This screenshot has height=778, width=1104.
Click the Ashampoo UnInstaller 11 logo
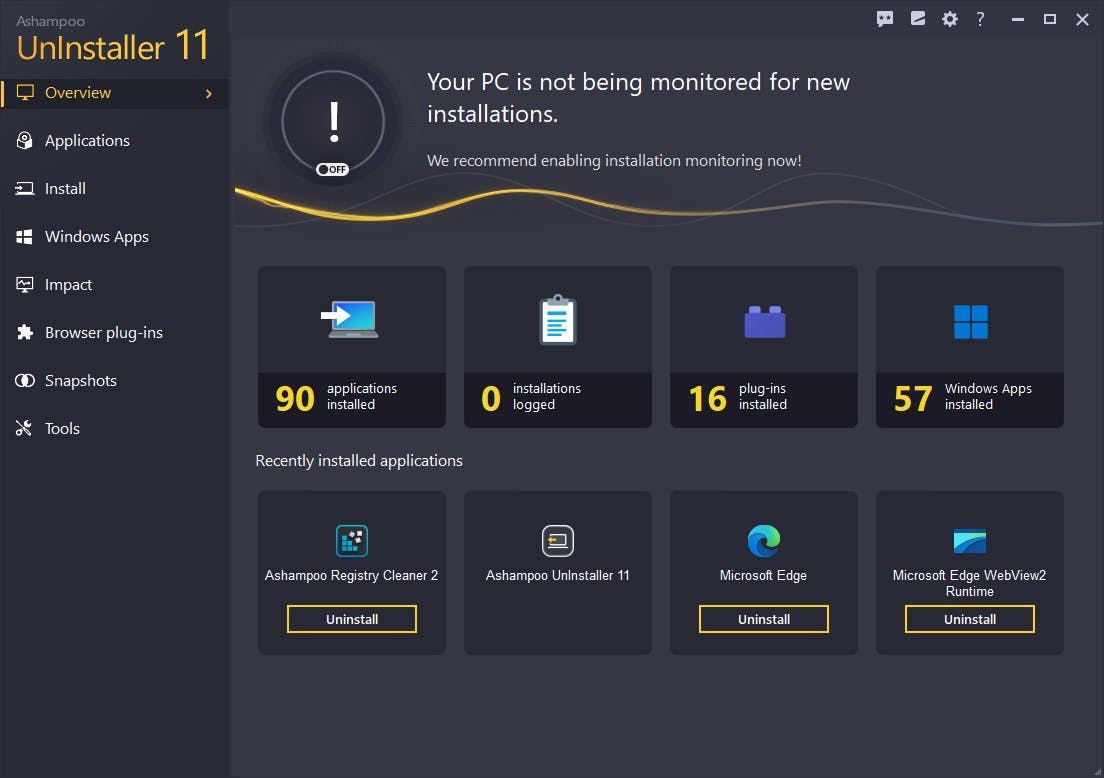[113, 39]
